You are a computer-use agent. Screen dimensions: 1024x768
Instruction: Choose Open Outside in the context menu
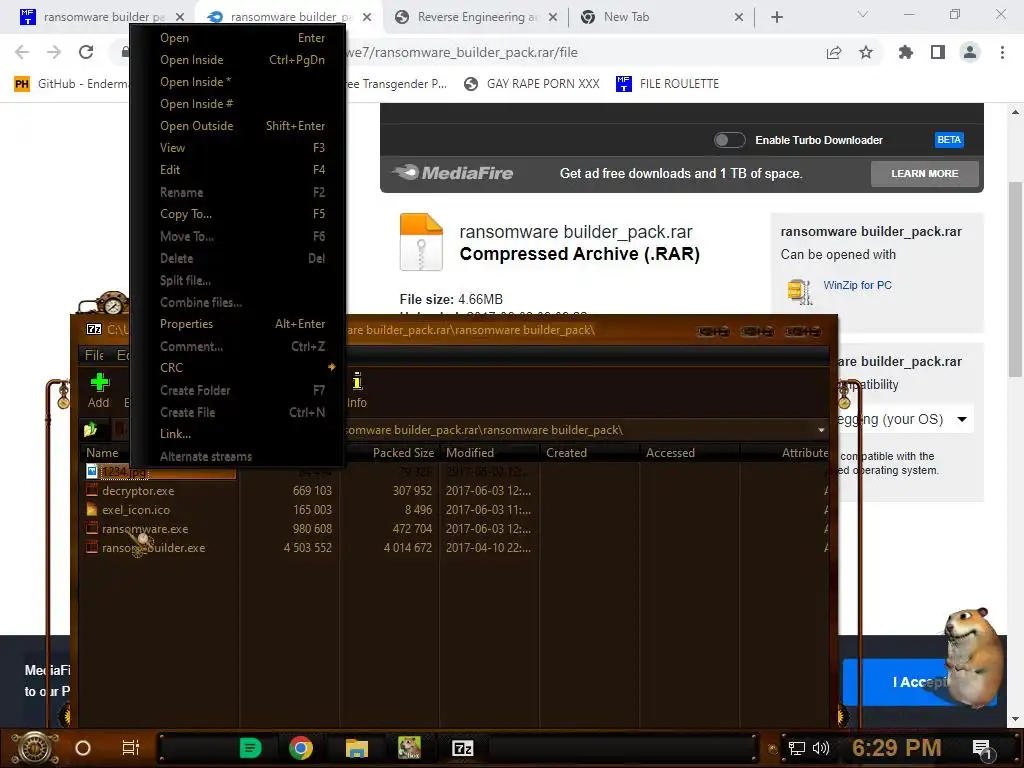[238, 126]
